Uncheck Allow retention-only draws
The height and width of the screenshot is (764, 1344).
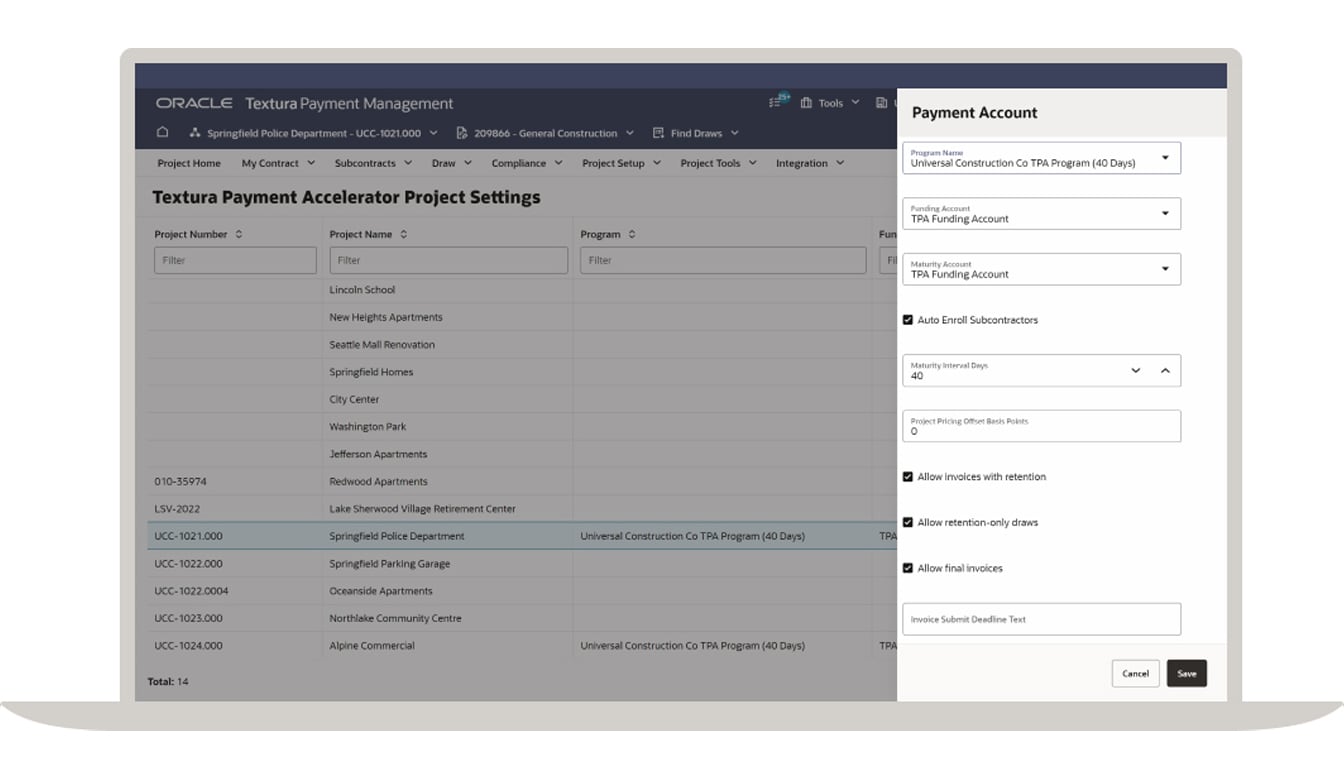pyautogui.click(x=908, y=522)
